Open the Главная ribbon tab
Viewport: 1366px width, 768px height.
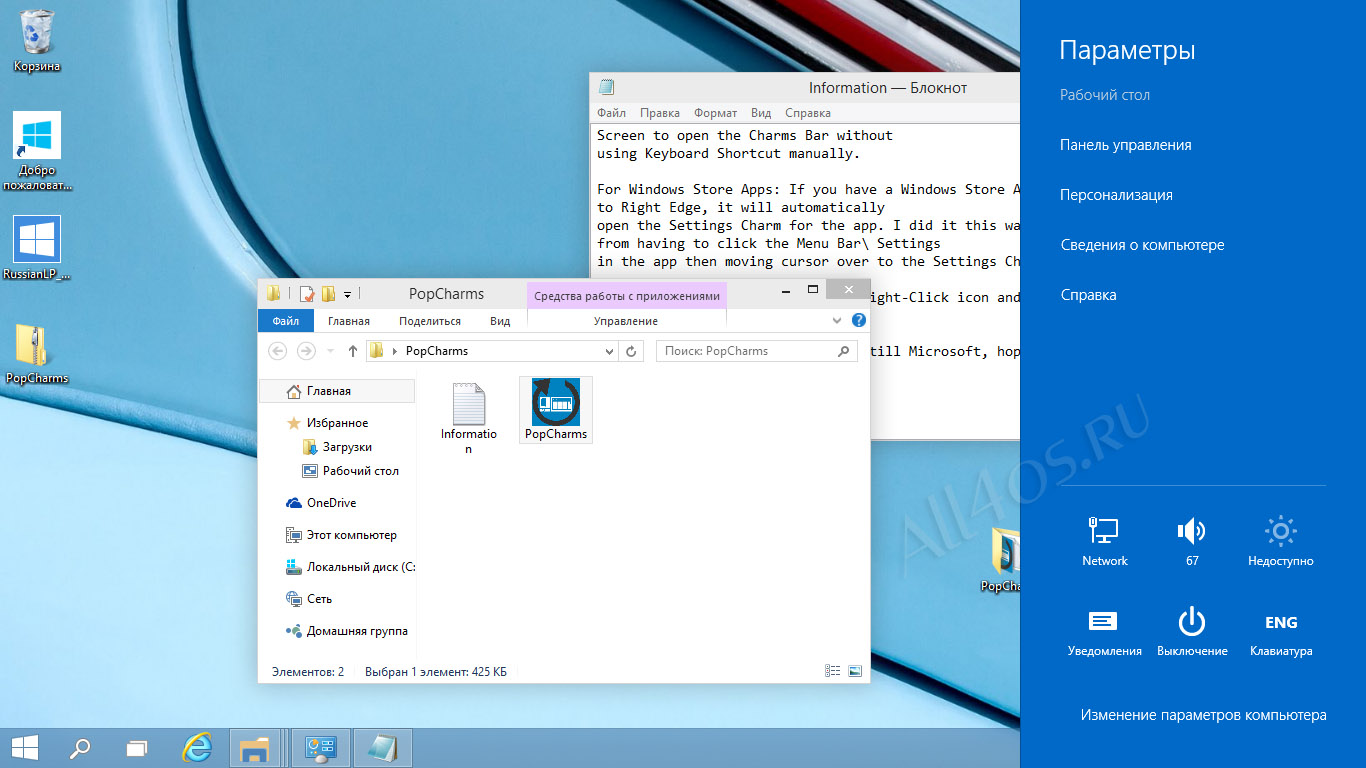coord(349,321)
